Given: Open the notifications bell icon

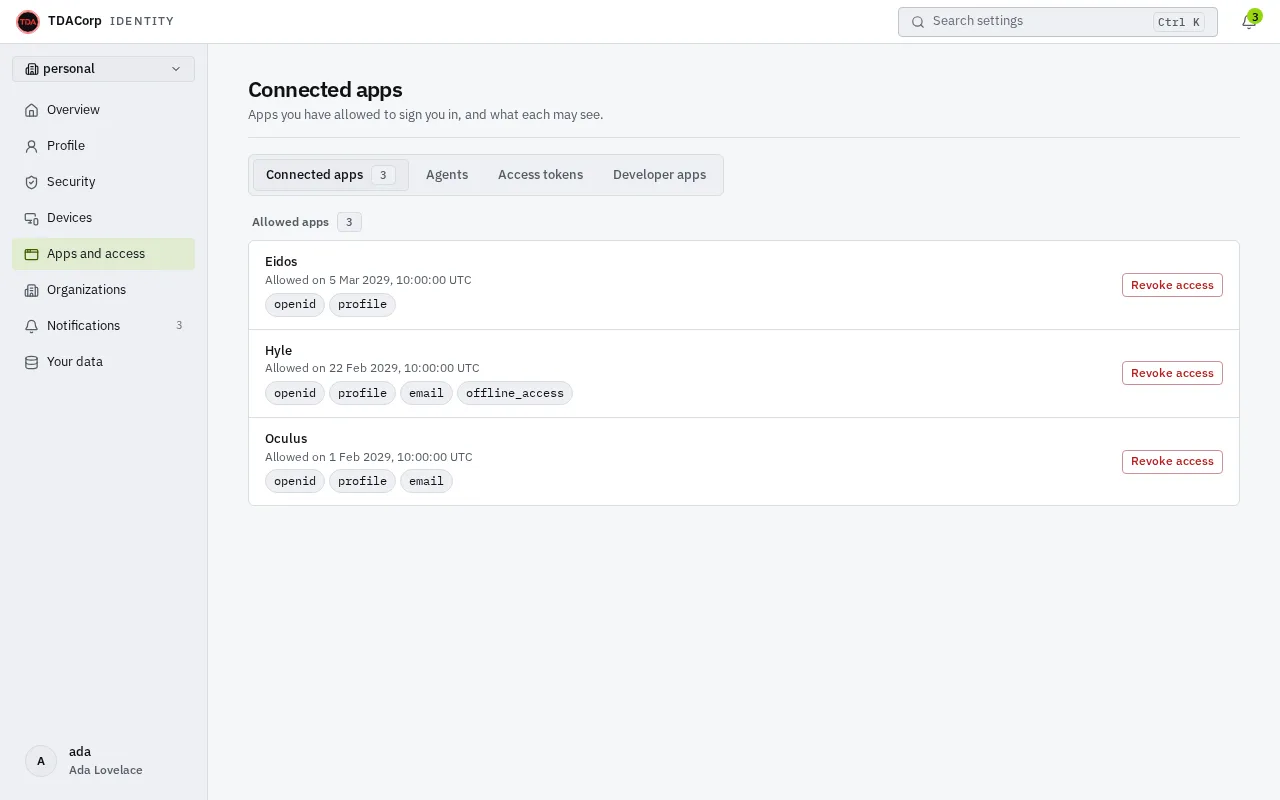Looking at the screenshot, I should [x=1248, y=22].
